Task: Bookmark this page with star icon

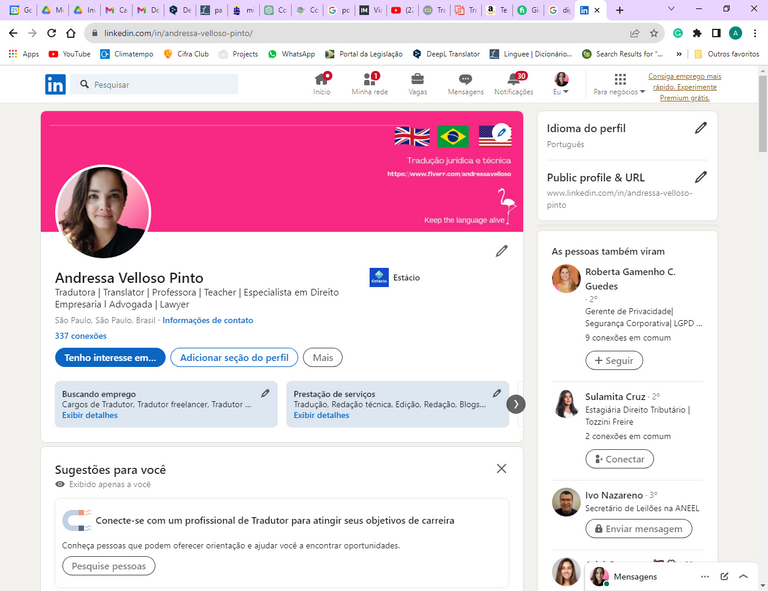Action: coord(653,33)
